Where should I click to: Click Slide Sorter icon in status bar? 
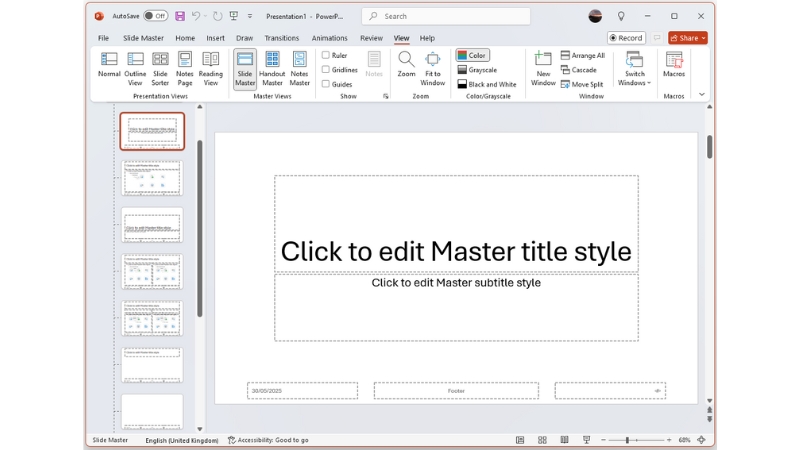542,440
